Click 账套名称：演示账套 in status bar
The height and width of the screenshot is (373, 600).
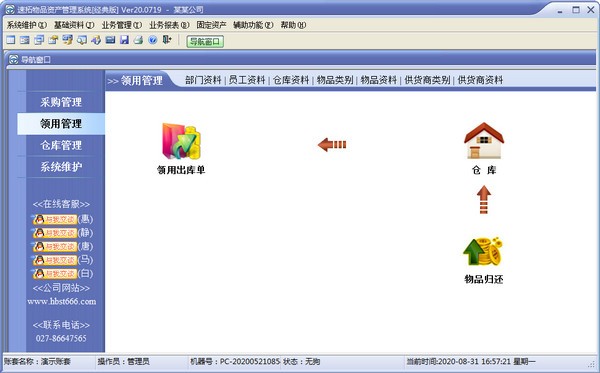pos(37,362)
